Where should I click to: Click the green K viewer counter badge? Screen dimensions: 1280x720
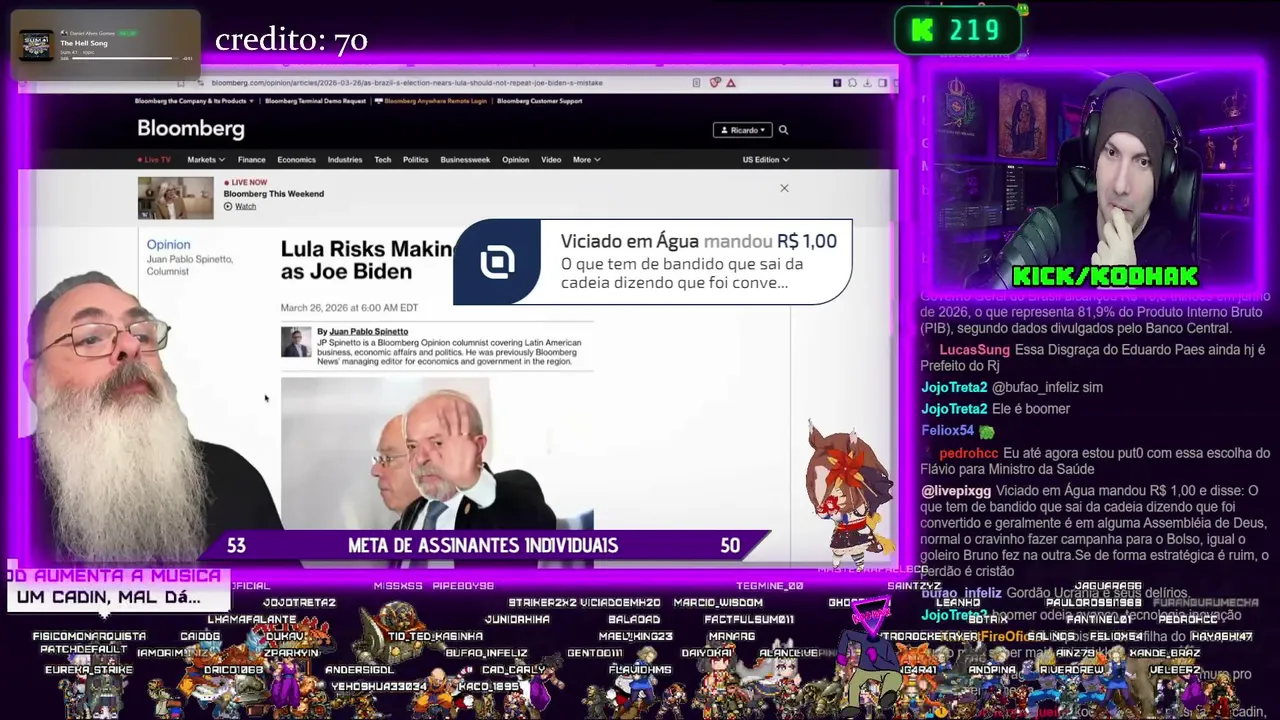(957, 30)
